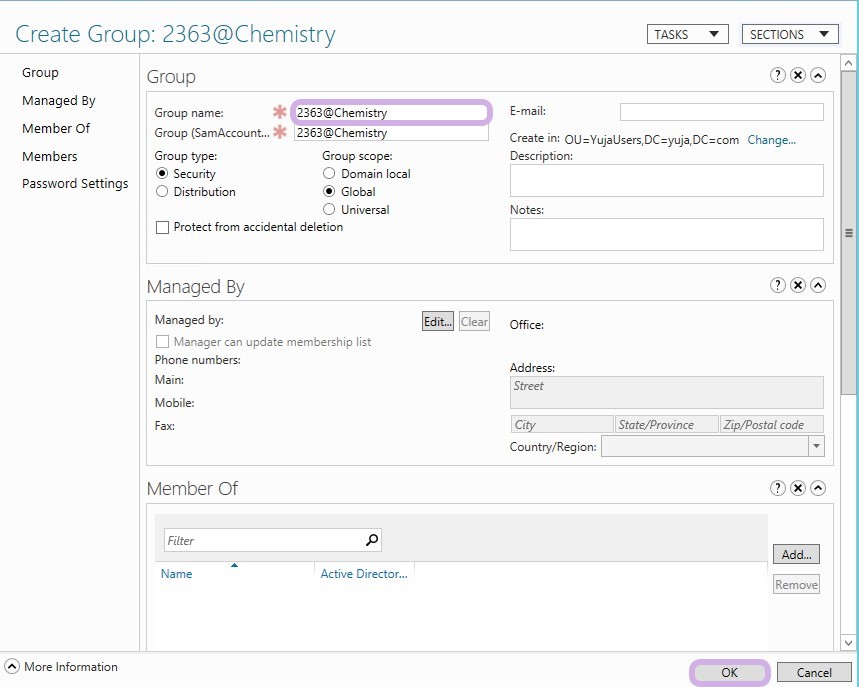Open help for the Member Of section
Screen dimensions: 859x687
777,488
